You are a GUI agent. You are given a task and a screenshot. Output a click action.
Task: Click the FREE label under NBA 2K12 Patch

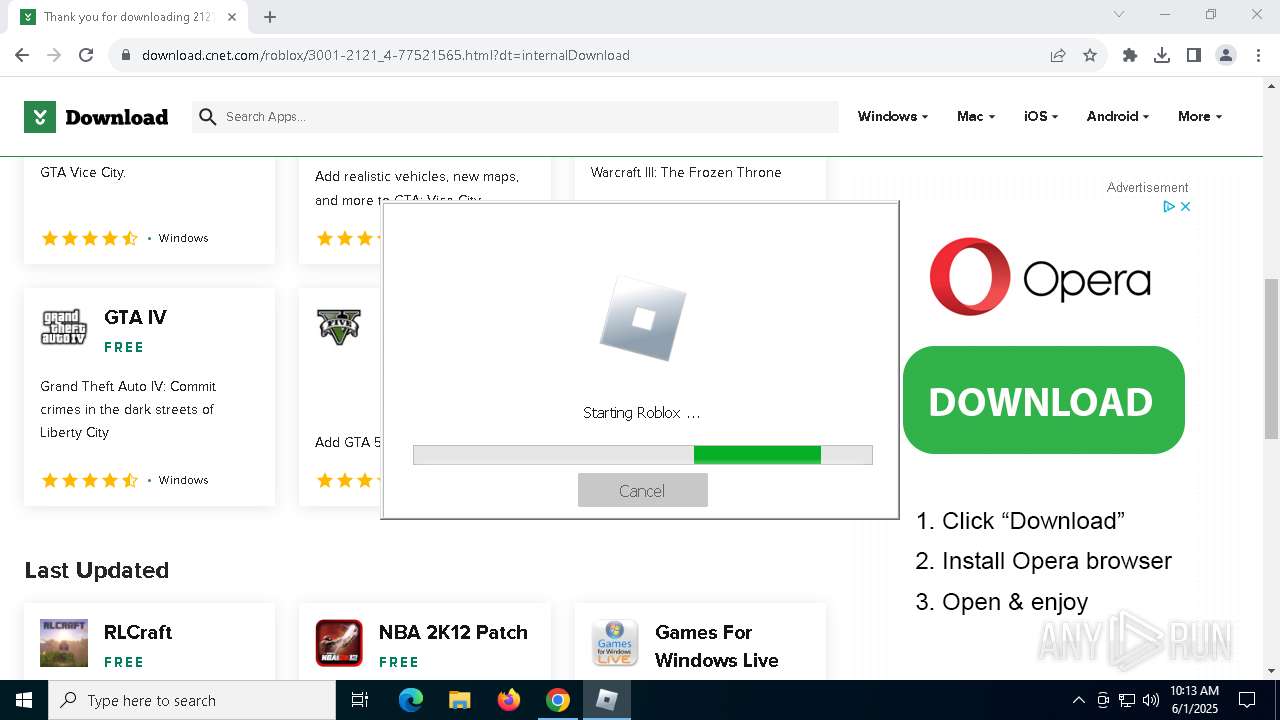(x=399, y=662)
